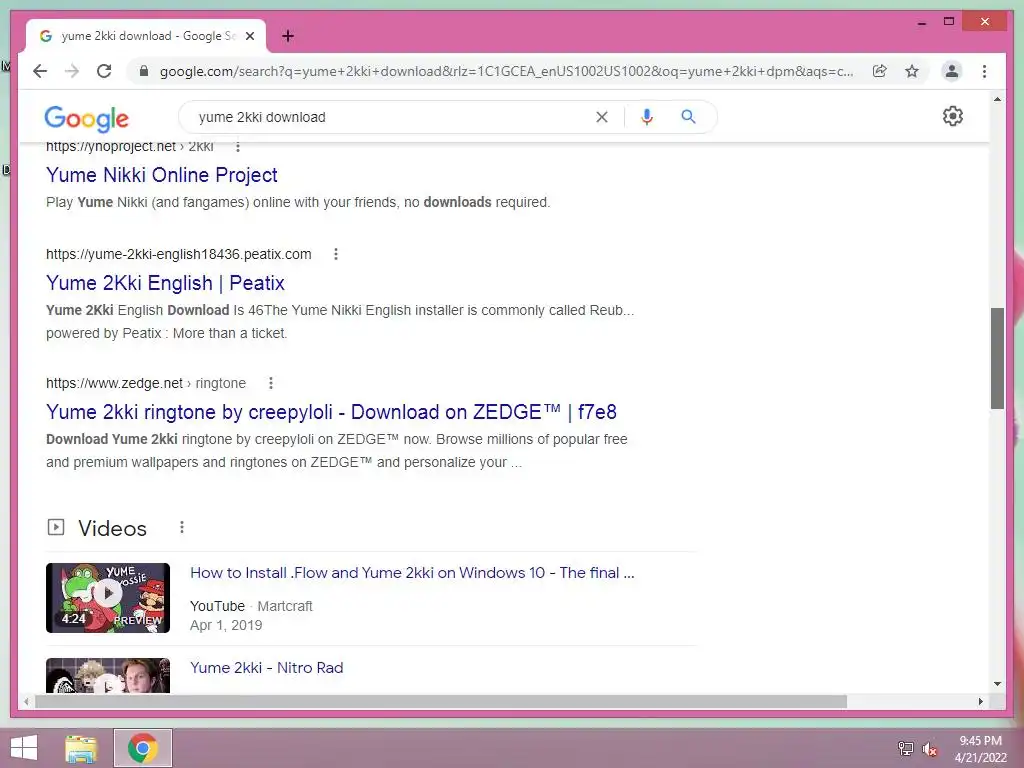View site information via lock icon
The image size is (1024, 768).
144,71
